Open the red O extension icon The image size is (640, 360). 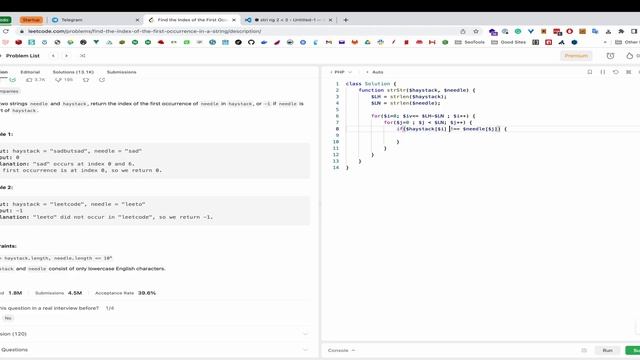(x=569, y=31)
